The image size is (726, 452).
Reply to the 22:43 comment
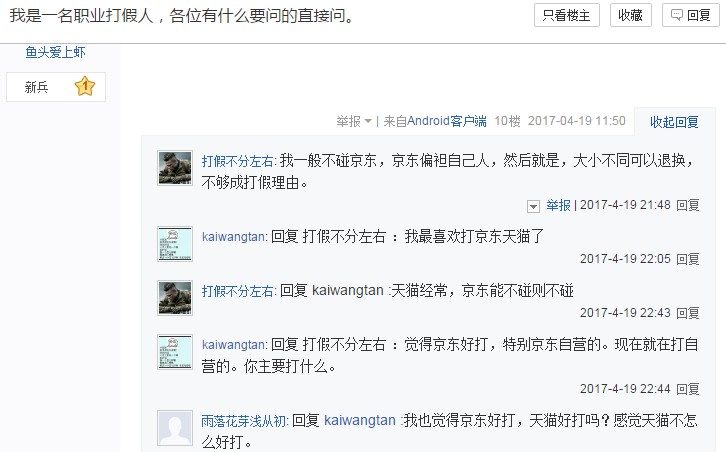[688, 313]
